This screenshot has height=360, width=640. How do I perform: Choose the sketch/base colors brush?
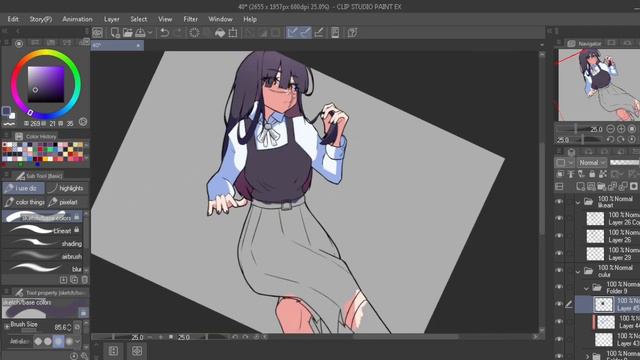coord(42,217)
